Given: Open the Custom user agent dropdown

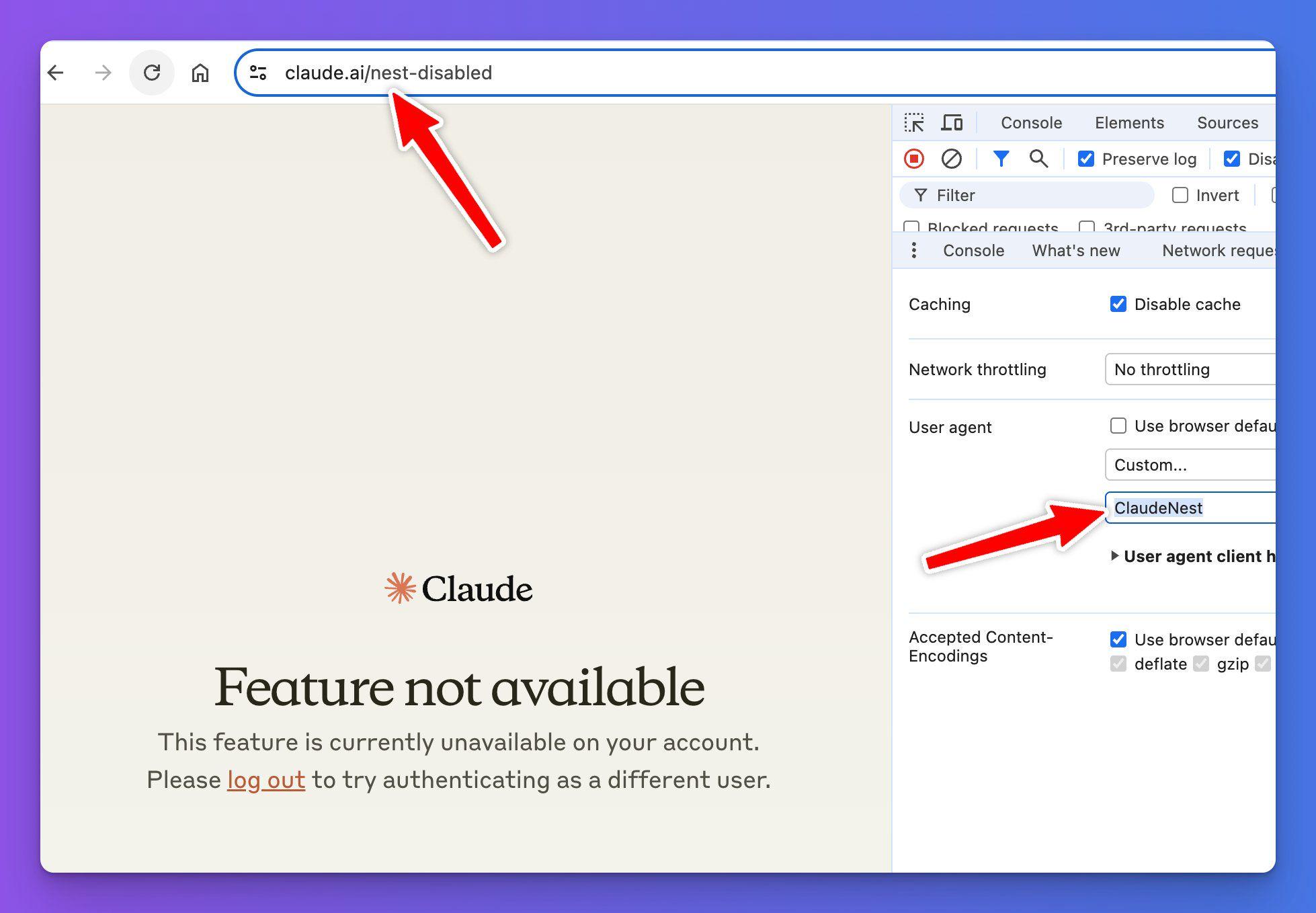Looking at the screenshot, I should pos(1196,464).
